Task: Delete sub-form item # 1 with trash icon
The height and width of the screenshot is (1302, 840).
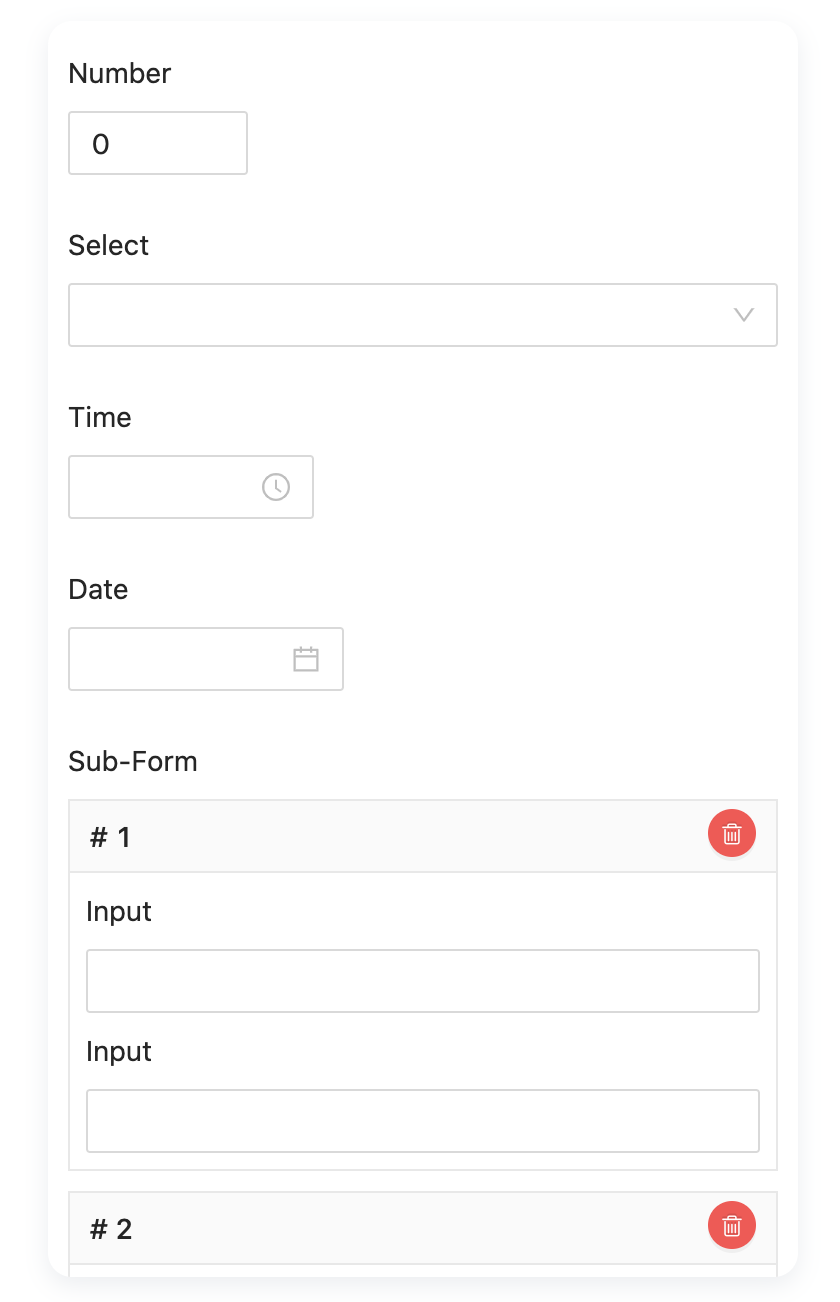Action: click(x=732, y=833)
